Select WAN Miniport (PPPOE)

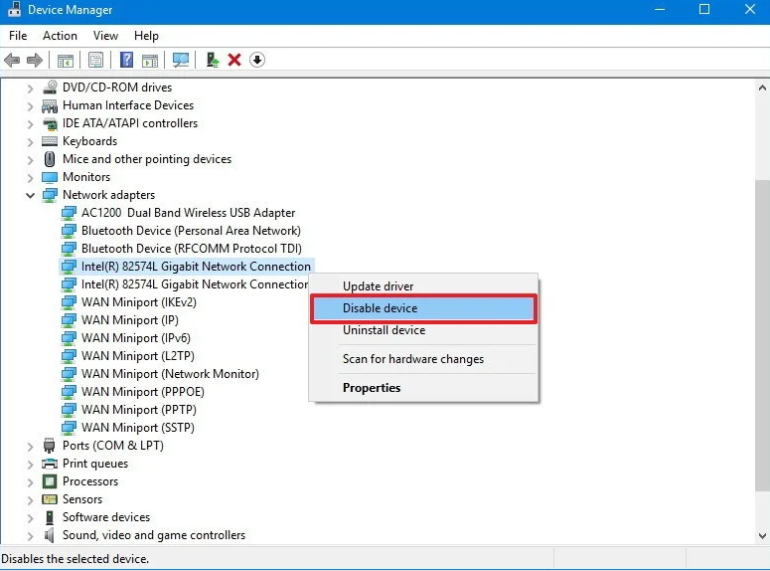tap(142, 392)
